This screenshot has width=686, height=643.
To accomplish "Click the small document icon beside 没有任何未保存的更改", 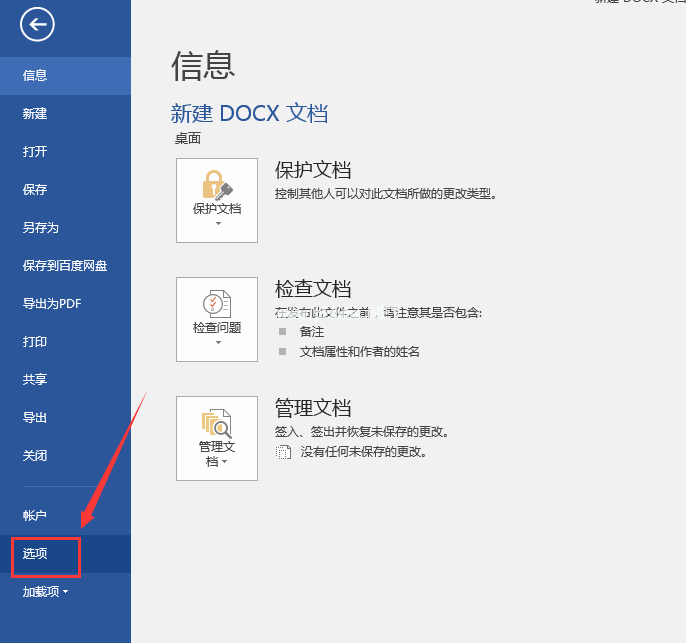I will (x=283, y=452).
